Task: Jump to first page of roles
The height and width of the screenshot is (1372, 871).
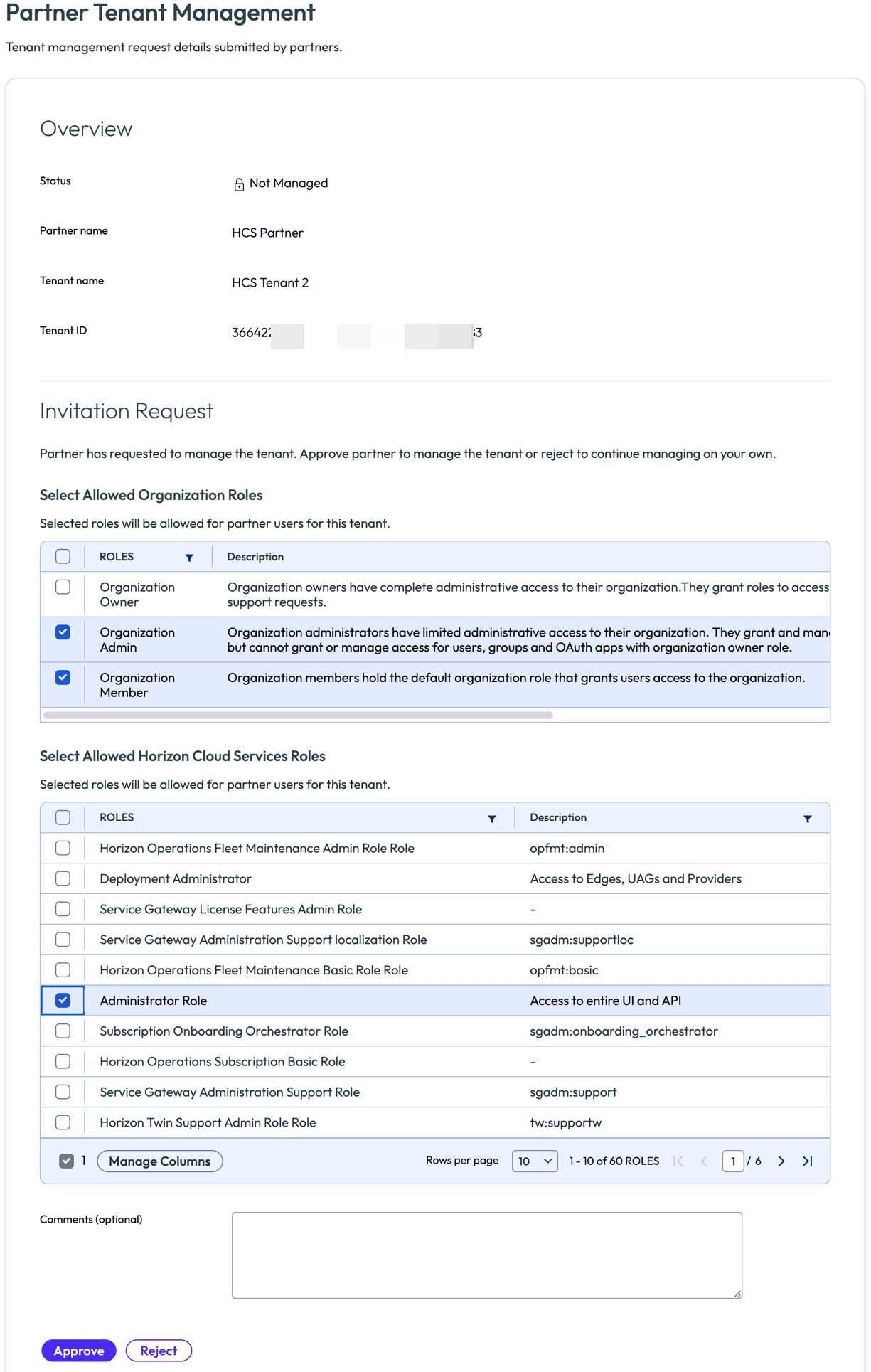Action: pos(678,1161)
